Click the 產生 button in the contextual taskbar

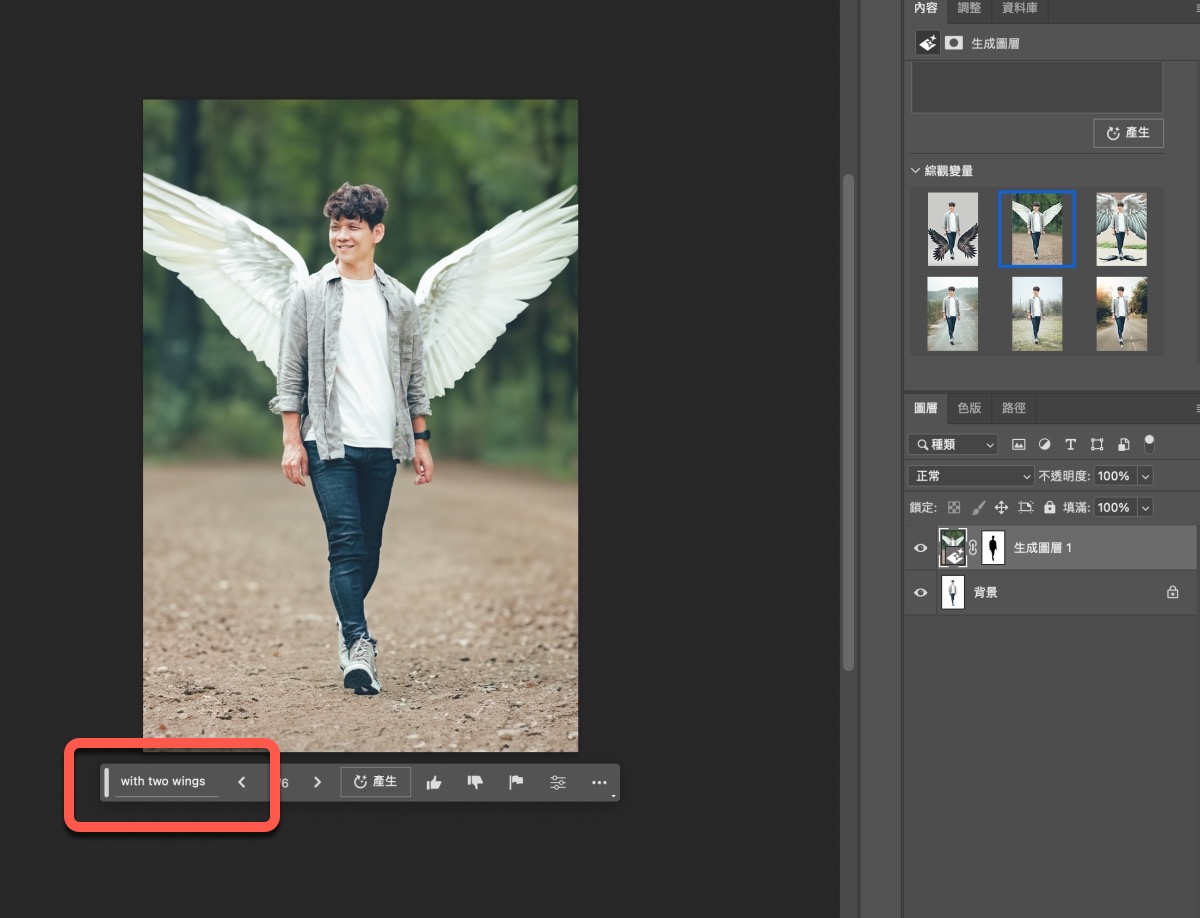click(x=376, y=782)
